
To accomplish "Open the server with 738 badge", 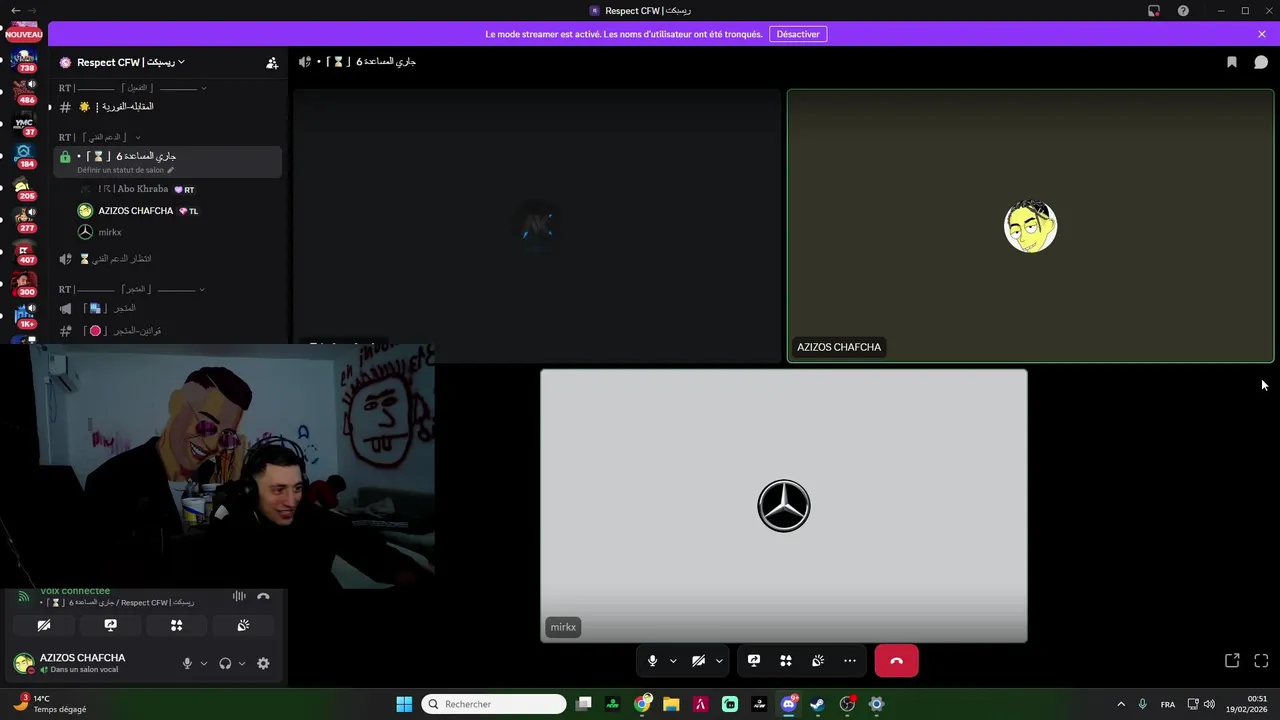I will (24, 59).
